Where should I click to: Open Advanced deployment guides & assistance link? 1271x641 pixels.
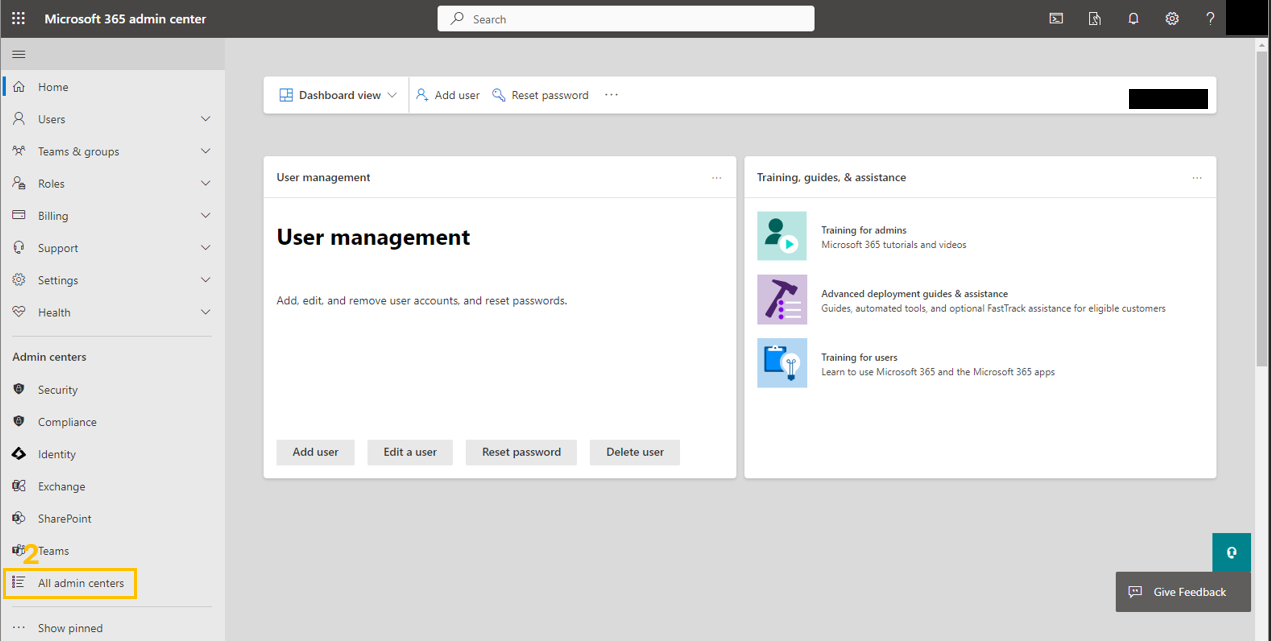coord(914,294)
